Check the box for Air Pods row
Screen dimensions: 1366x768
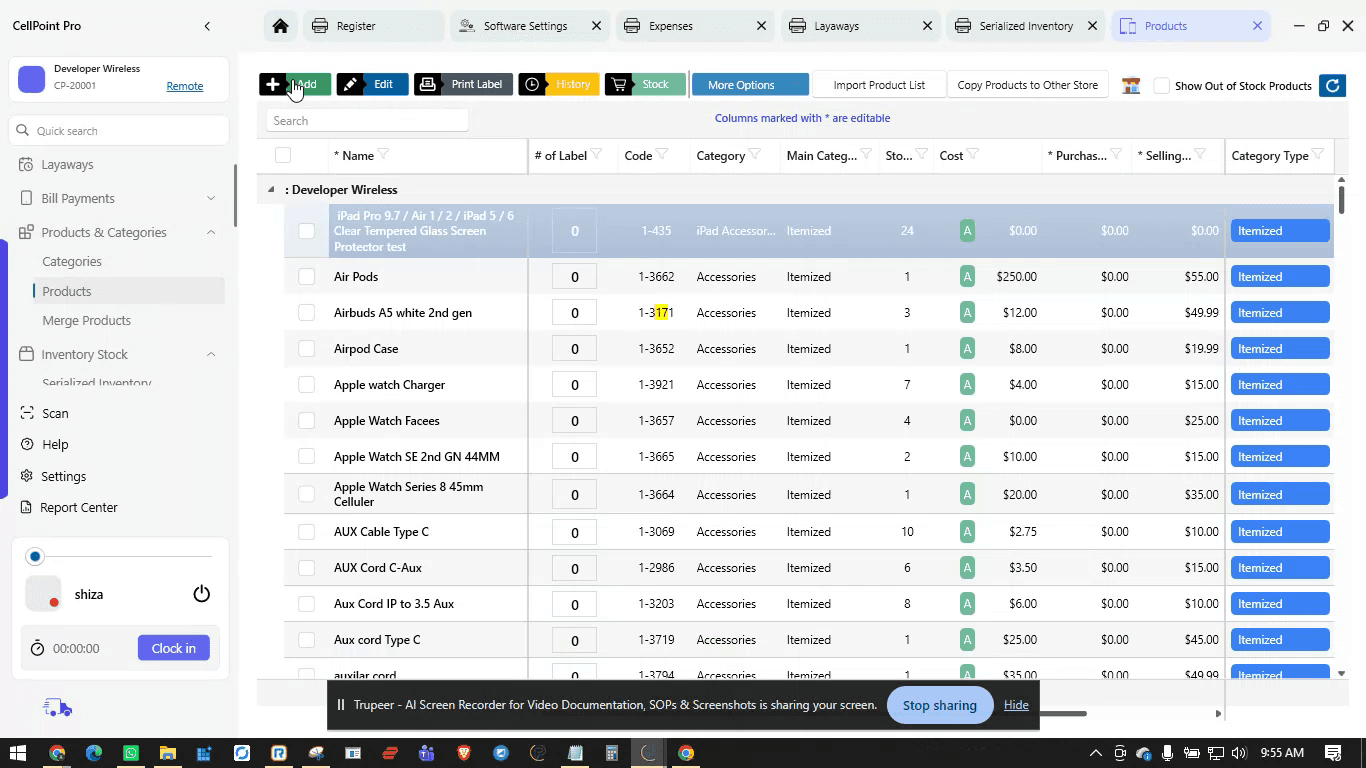coord(307,277)
